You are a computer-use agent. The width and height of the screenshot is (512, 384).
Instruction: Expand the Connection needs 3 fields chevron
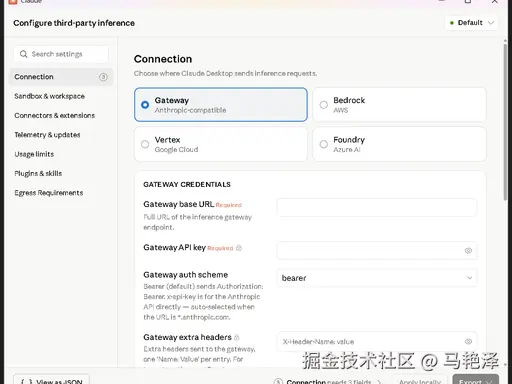(x=379, y=382)
